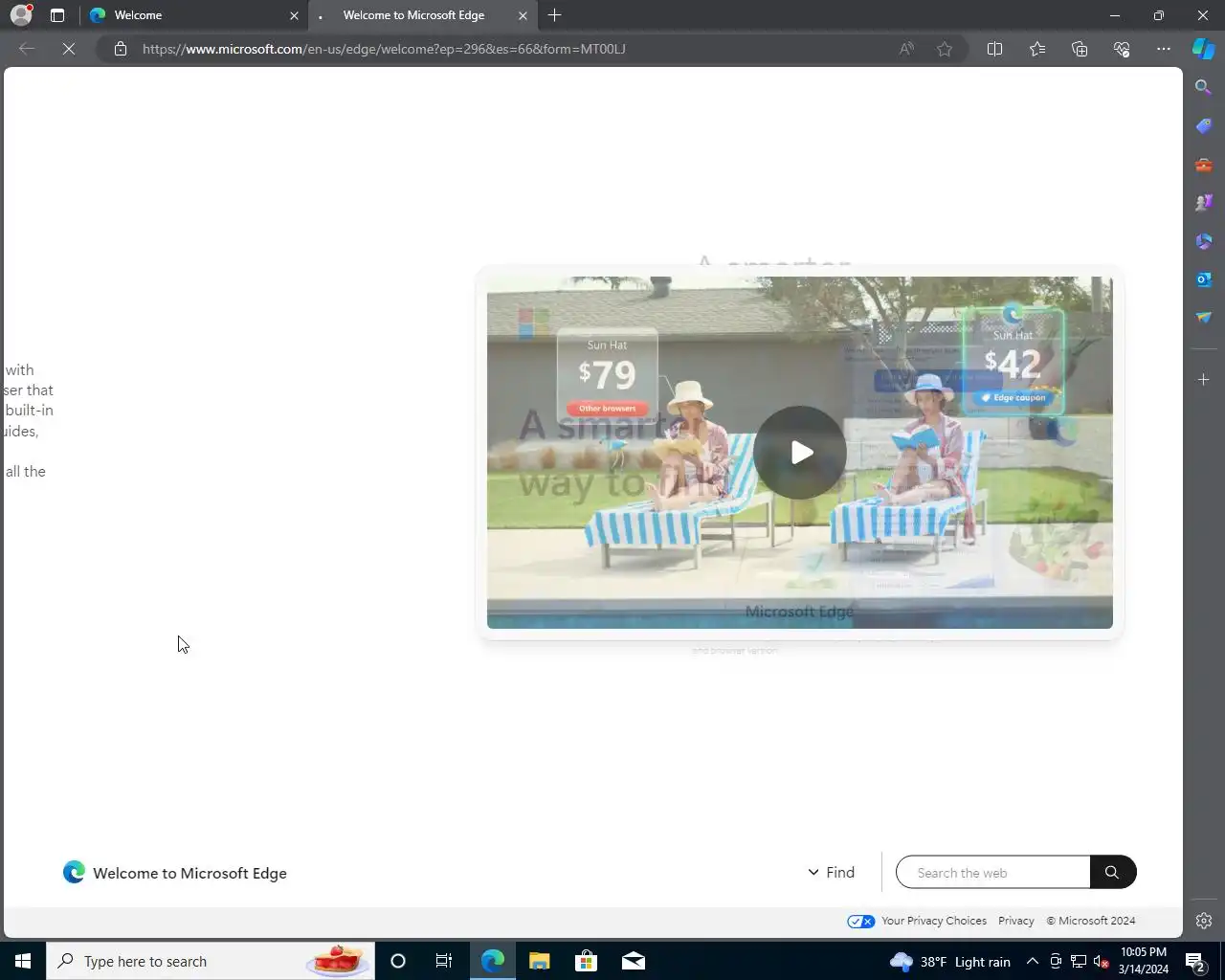Viewport: 1225px width, 980px height.
Task: Switch to the Welcome tab
Action: (x=194, y=15)
